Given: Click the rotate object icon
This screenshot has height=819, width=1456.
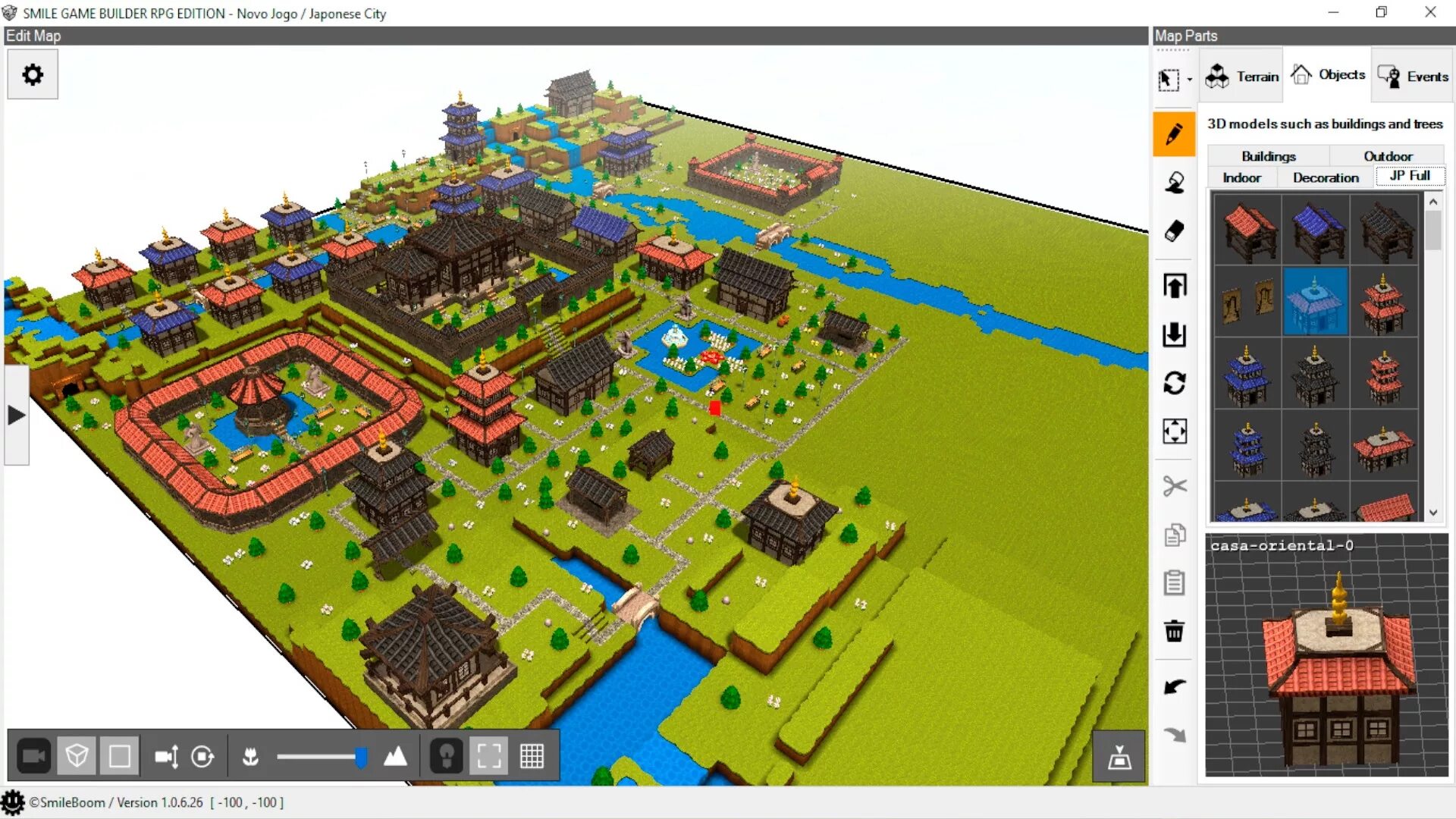Looking at the screenshot, I should point(1174,383).
